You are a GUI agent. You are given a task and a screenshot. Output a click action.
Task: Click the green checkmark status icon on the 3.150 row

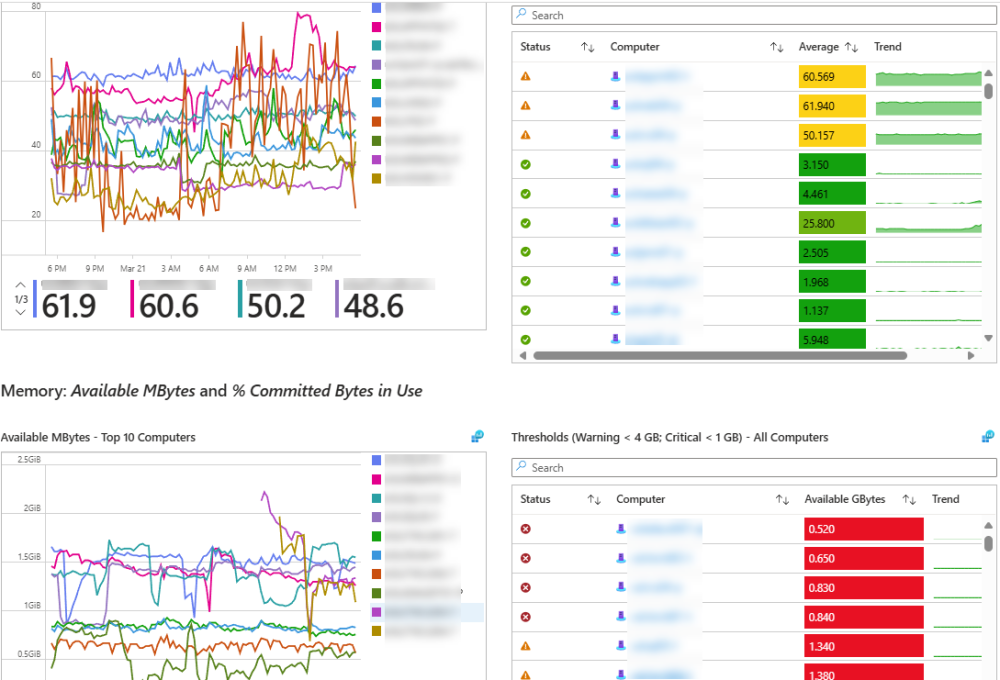pos(525,164)
